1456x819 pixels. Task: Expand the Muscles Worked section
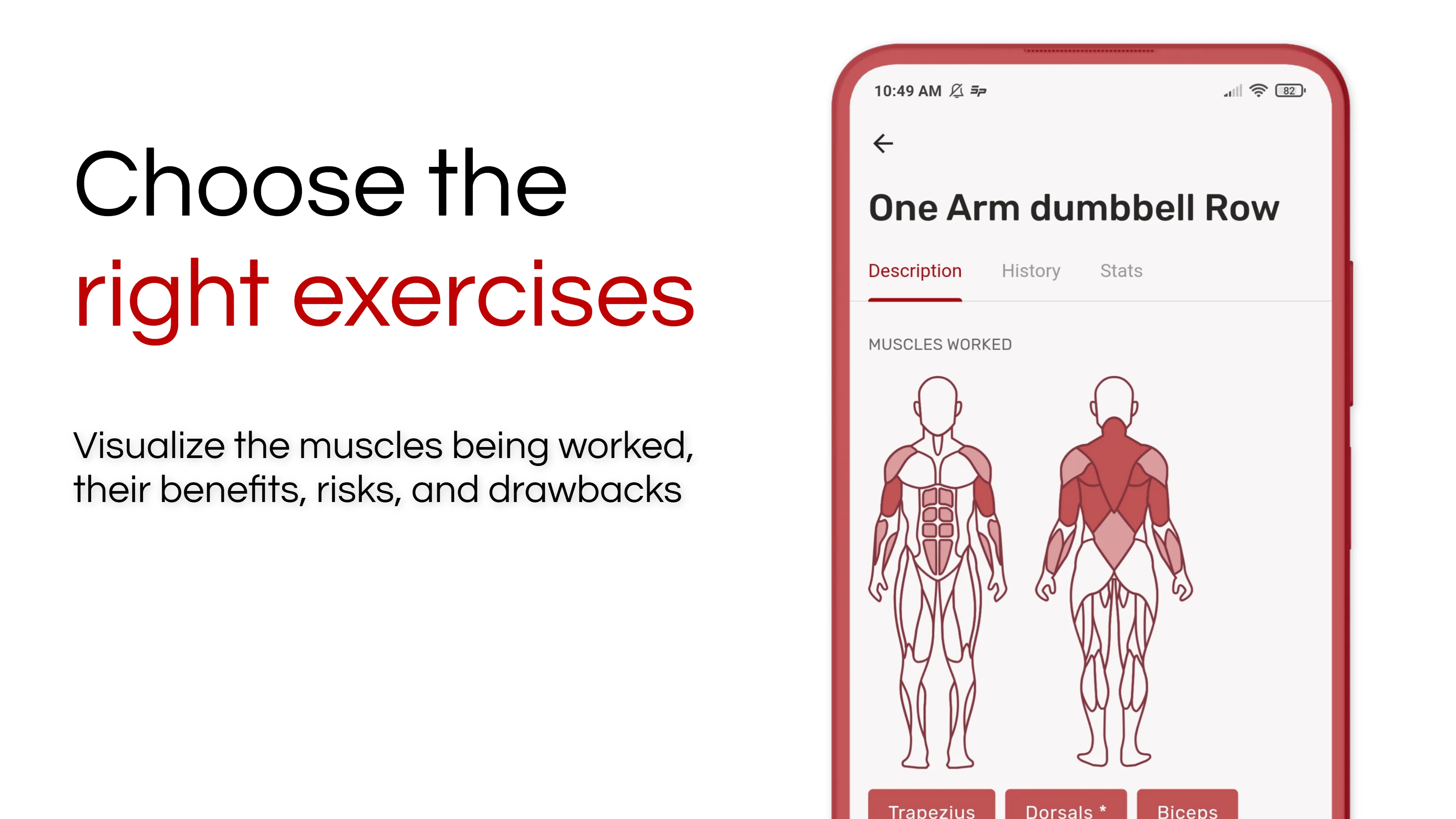940,344
